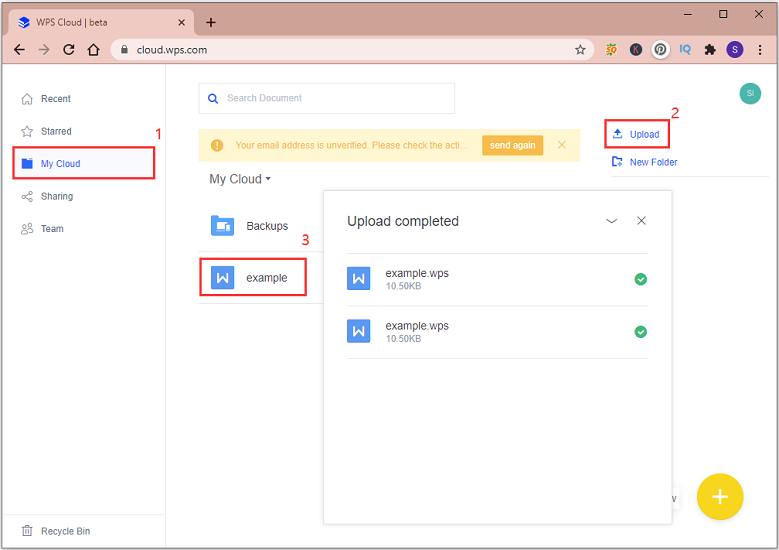
Task: Open the SI account avatar
Action: pyautogui.click(x=750, y=93)
